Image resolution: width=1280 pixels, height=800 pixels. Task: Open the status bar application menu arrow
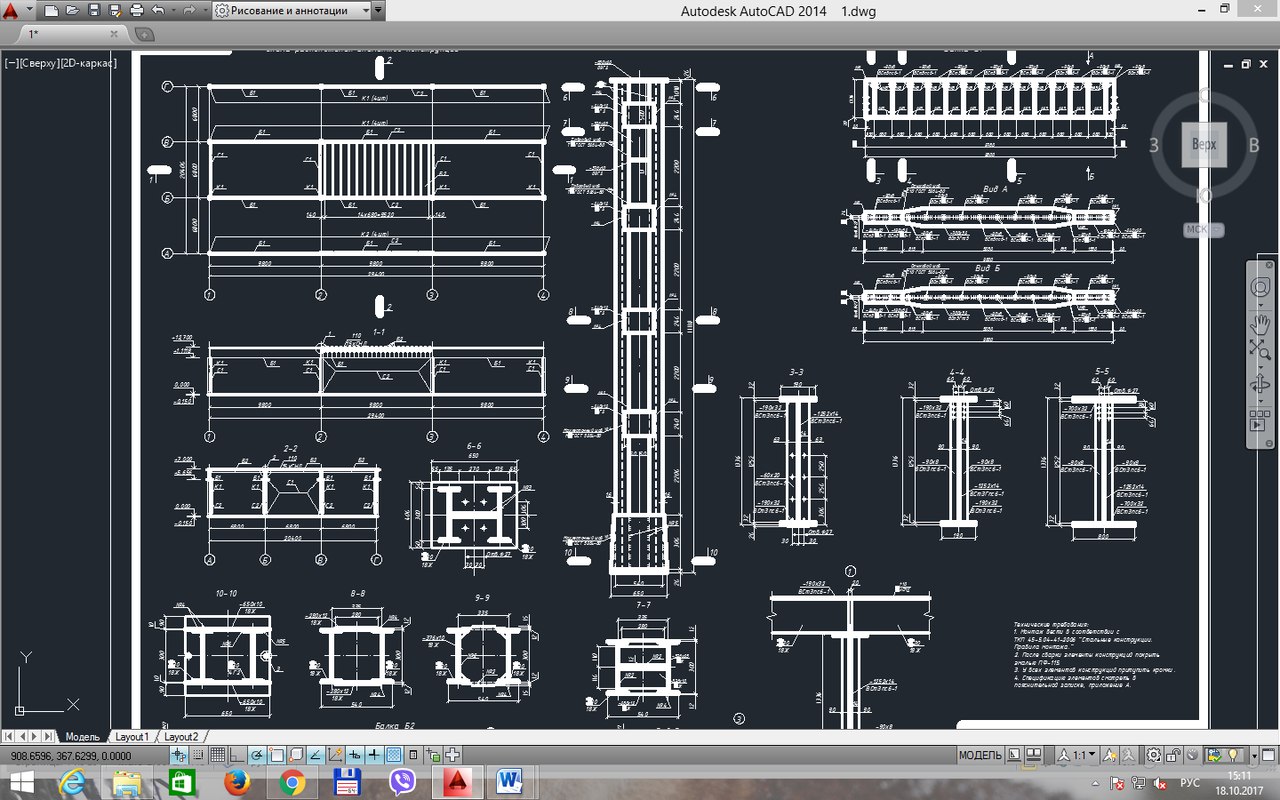(x=1254, y=755)
